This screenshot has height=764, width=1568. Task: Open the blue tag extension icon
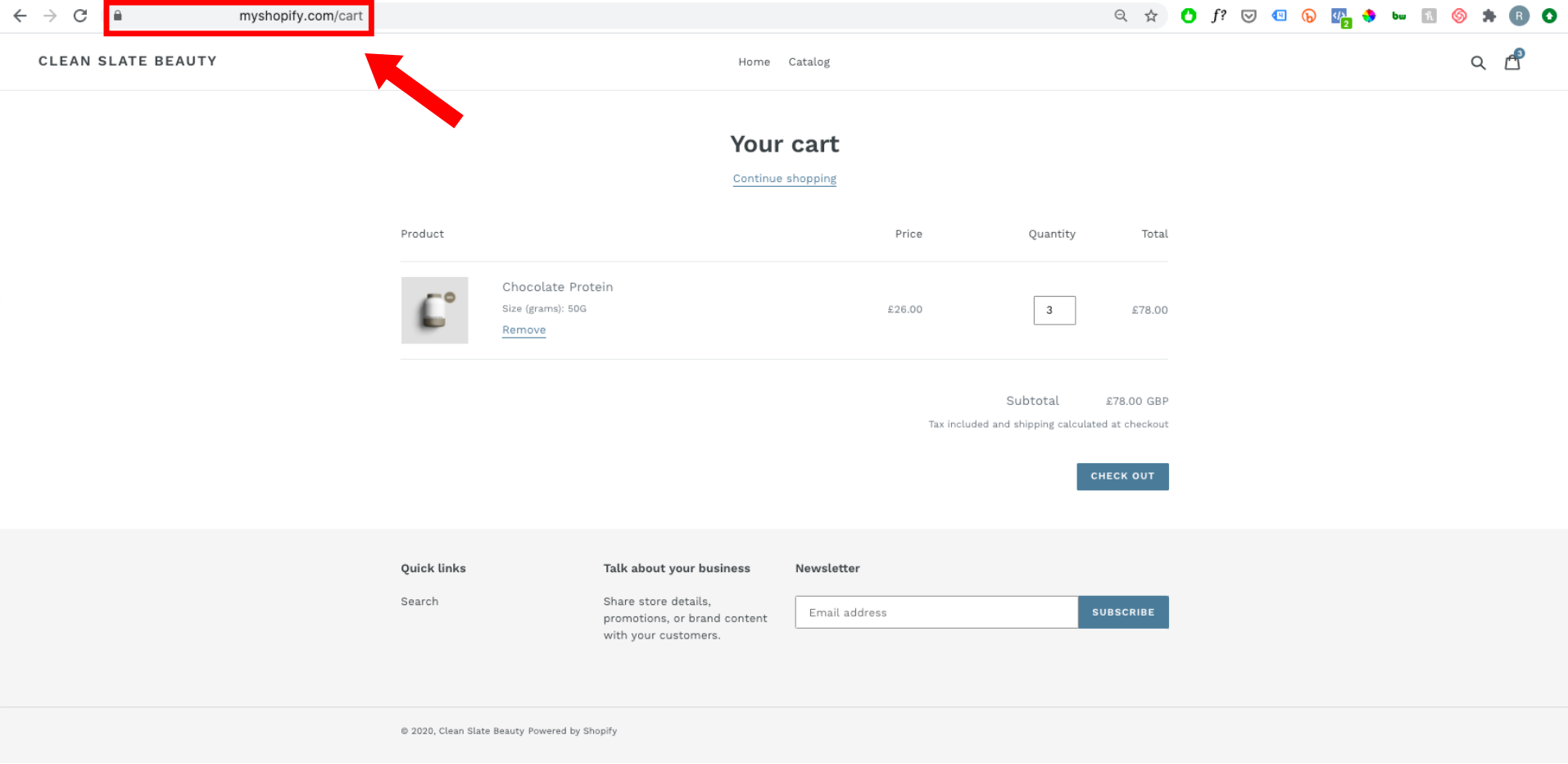tap(1279, 16)
